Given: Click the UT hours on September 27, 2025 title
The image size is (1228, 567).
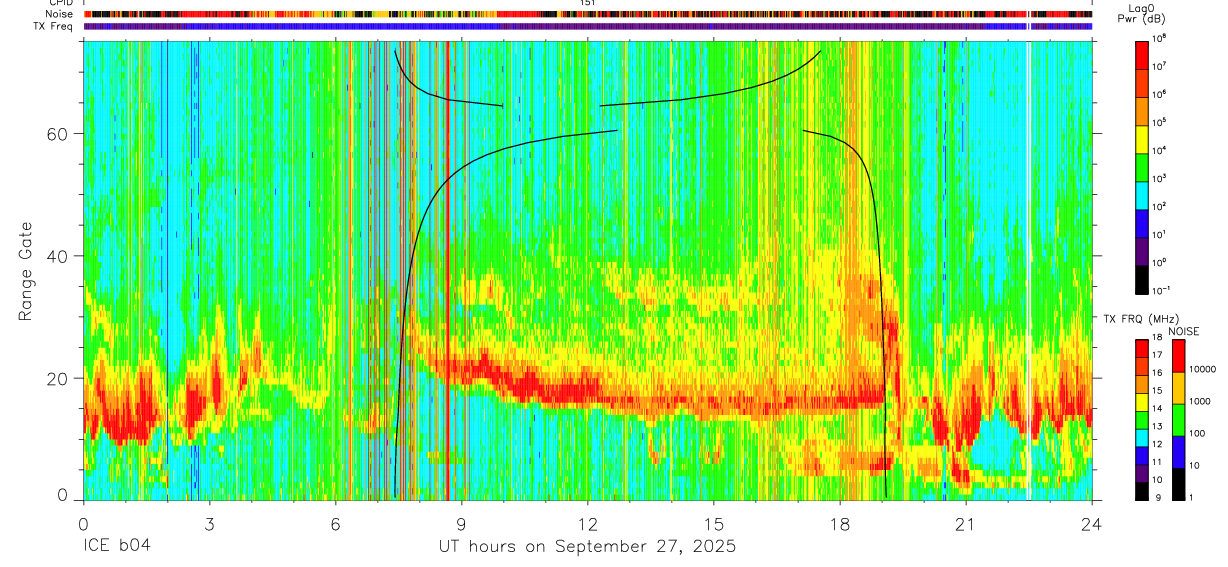Looking at the screenshot, I should coord(587,547).
